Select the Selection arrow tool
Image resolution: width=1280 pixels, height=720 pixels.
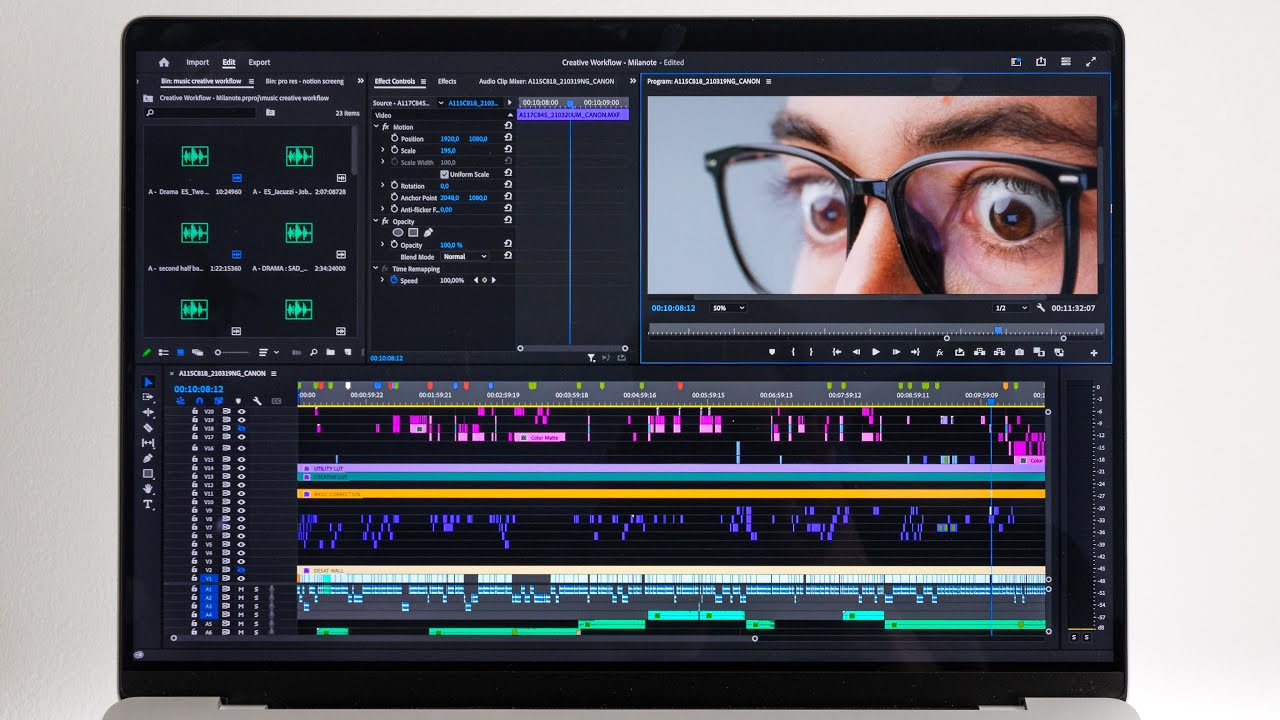point(148,382)
